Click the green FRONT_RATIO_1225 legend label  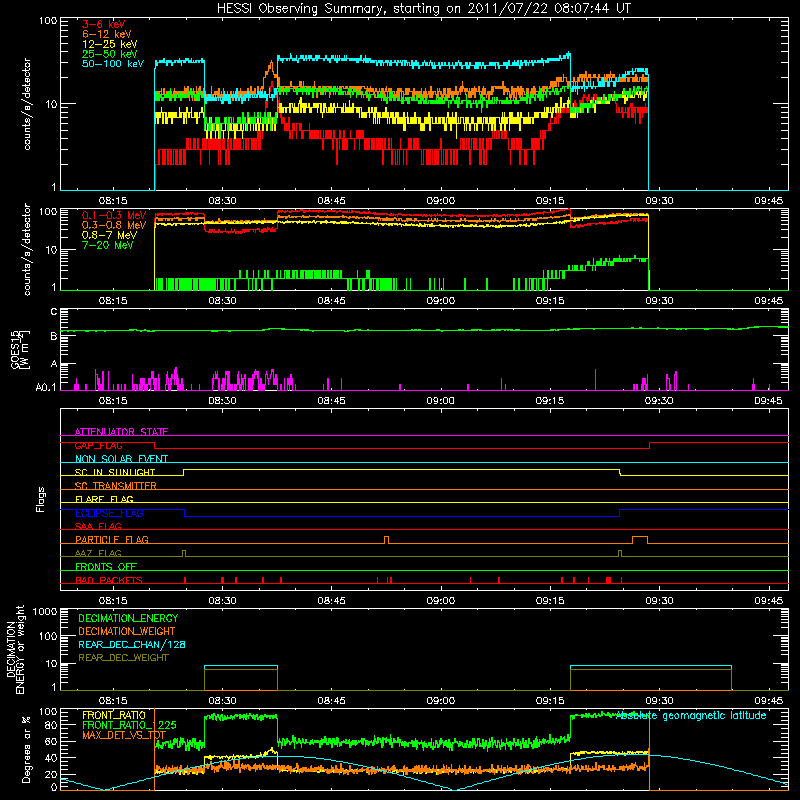click(129, 725)
